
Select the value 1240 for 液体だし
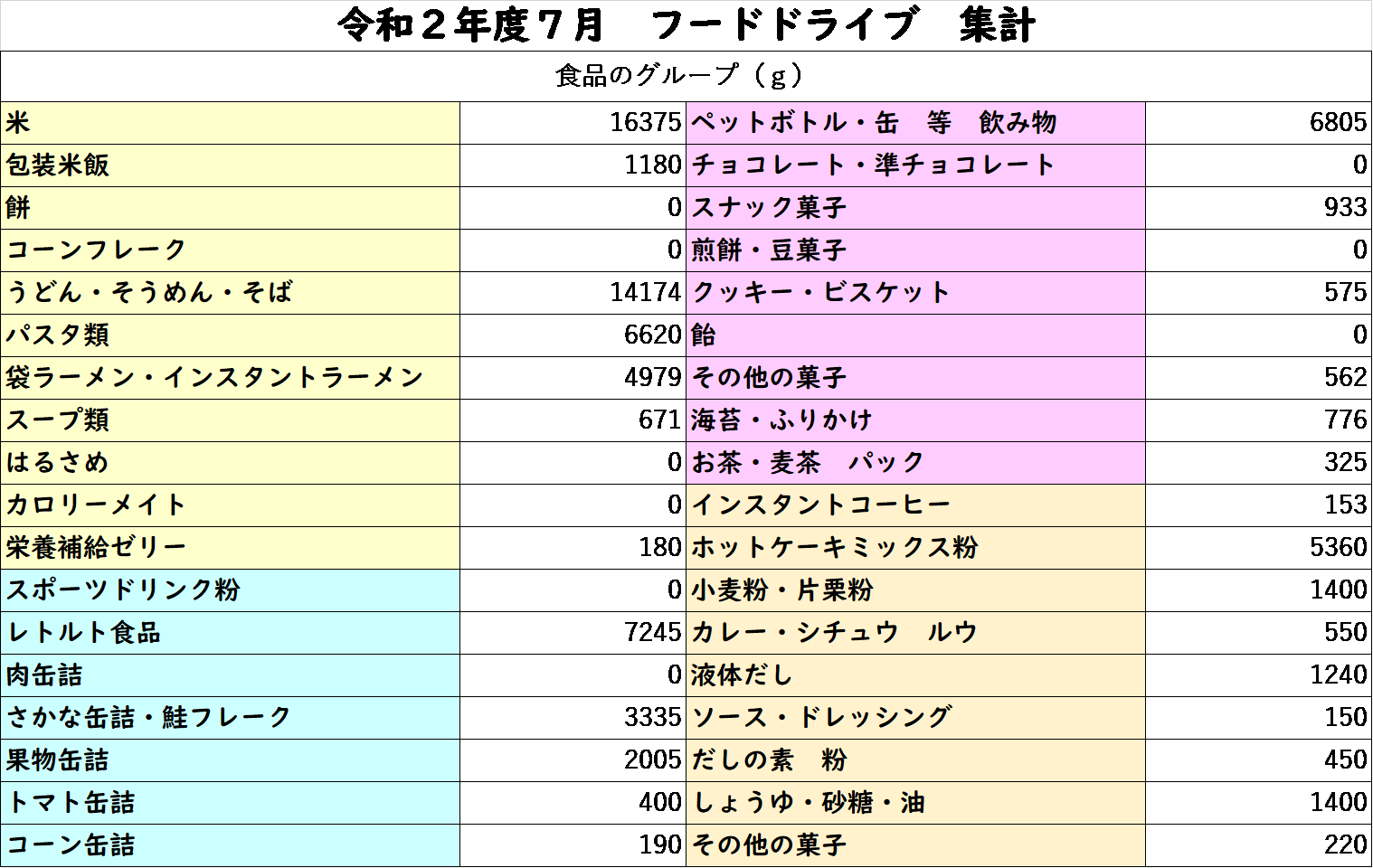pyautogui.click(x=1259, y=675)
